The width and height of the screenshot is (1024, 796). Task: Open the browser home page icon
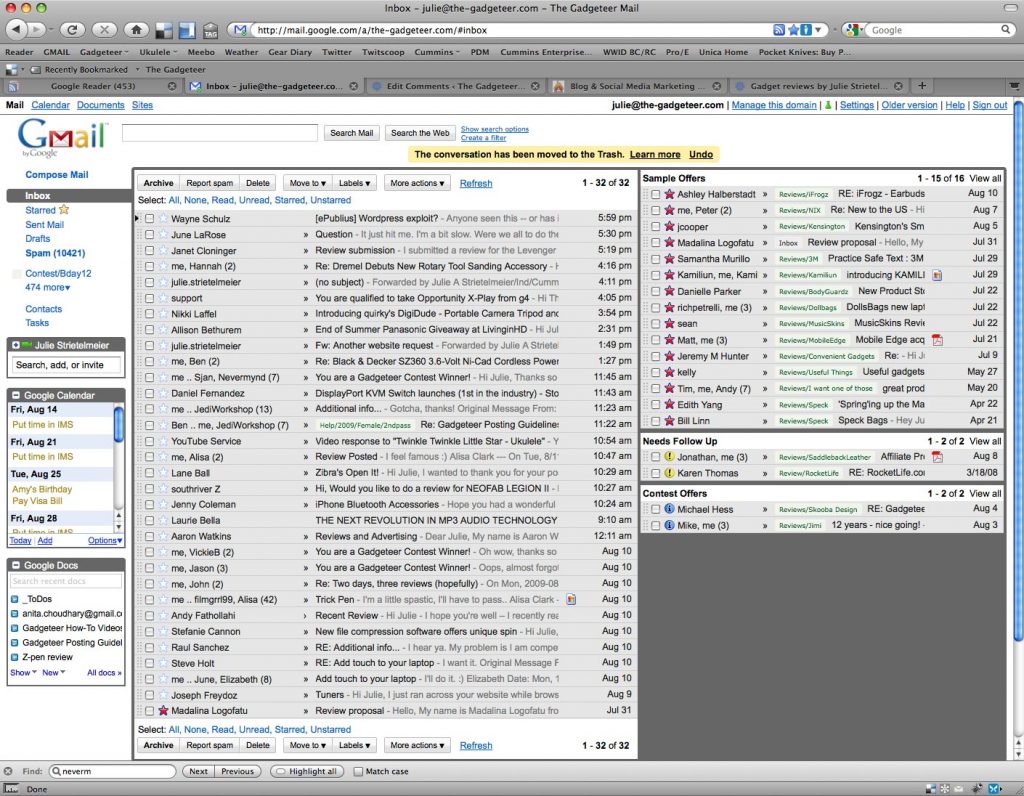coord(136,29)
